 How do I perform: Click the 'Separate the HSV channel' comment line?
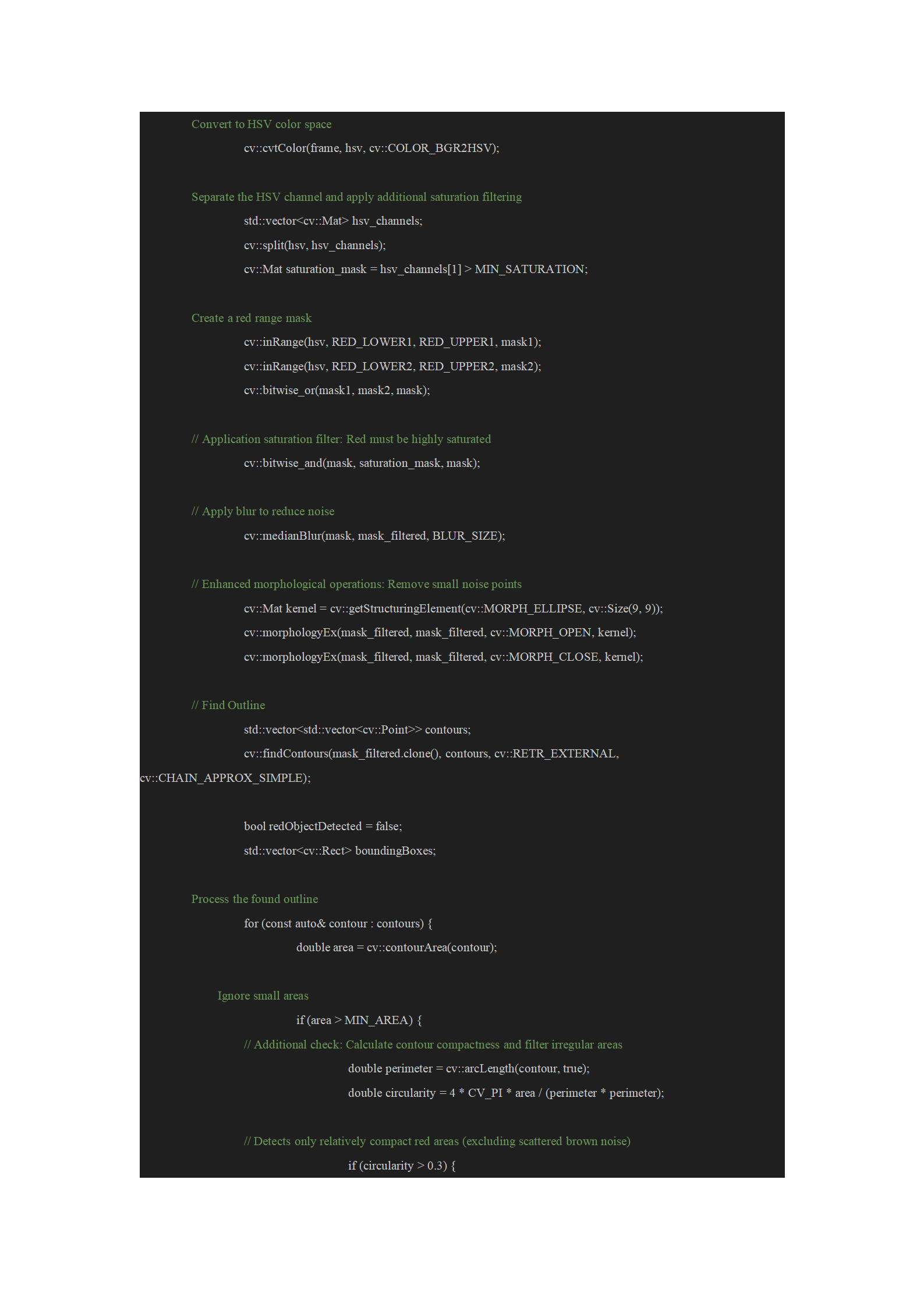pyautogui.click(x=356, y=197)
